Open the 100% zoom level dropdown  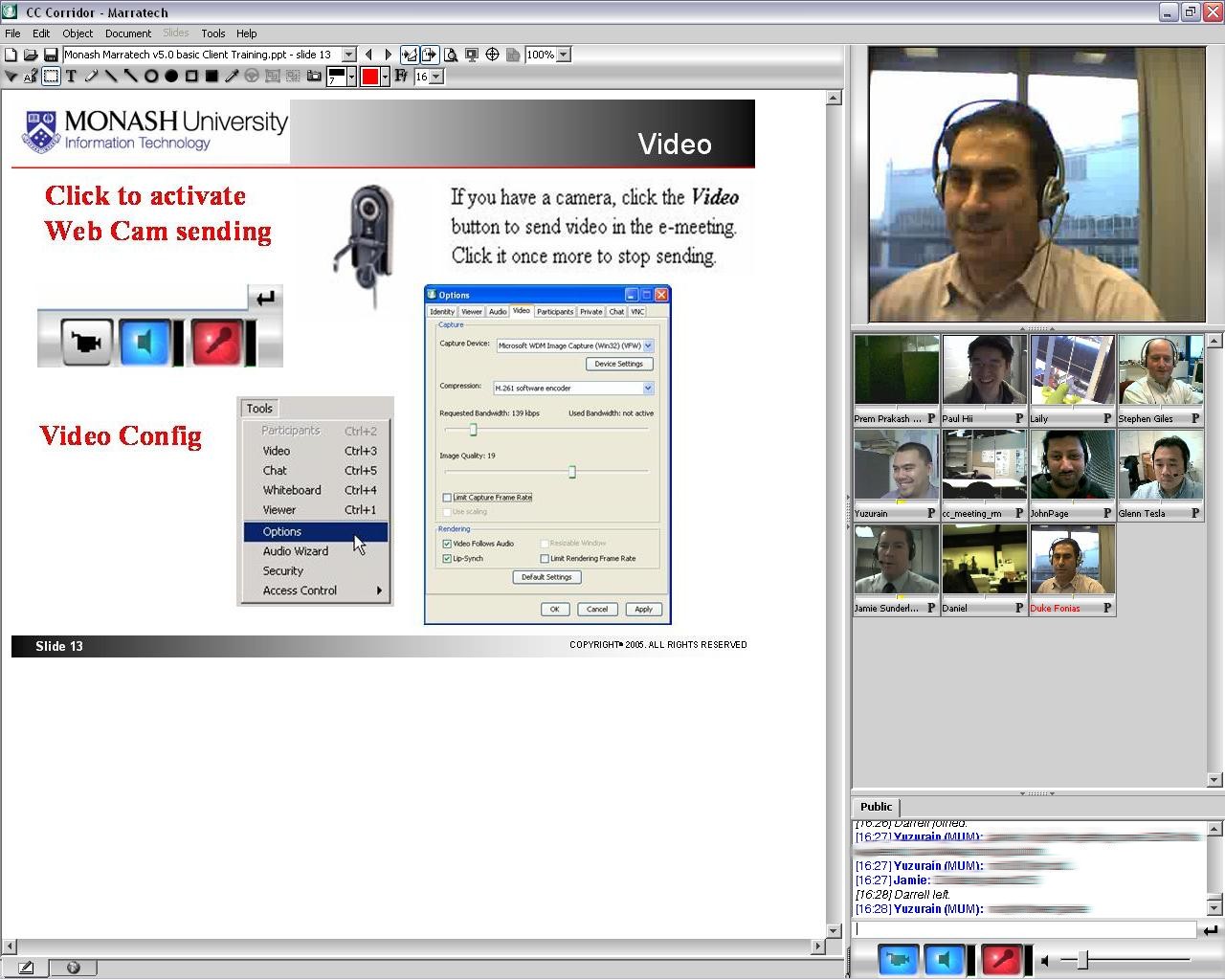coord(564,55)
